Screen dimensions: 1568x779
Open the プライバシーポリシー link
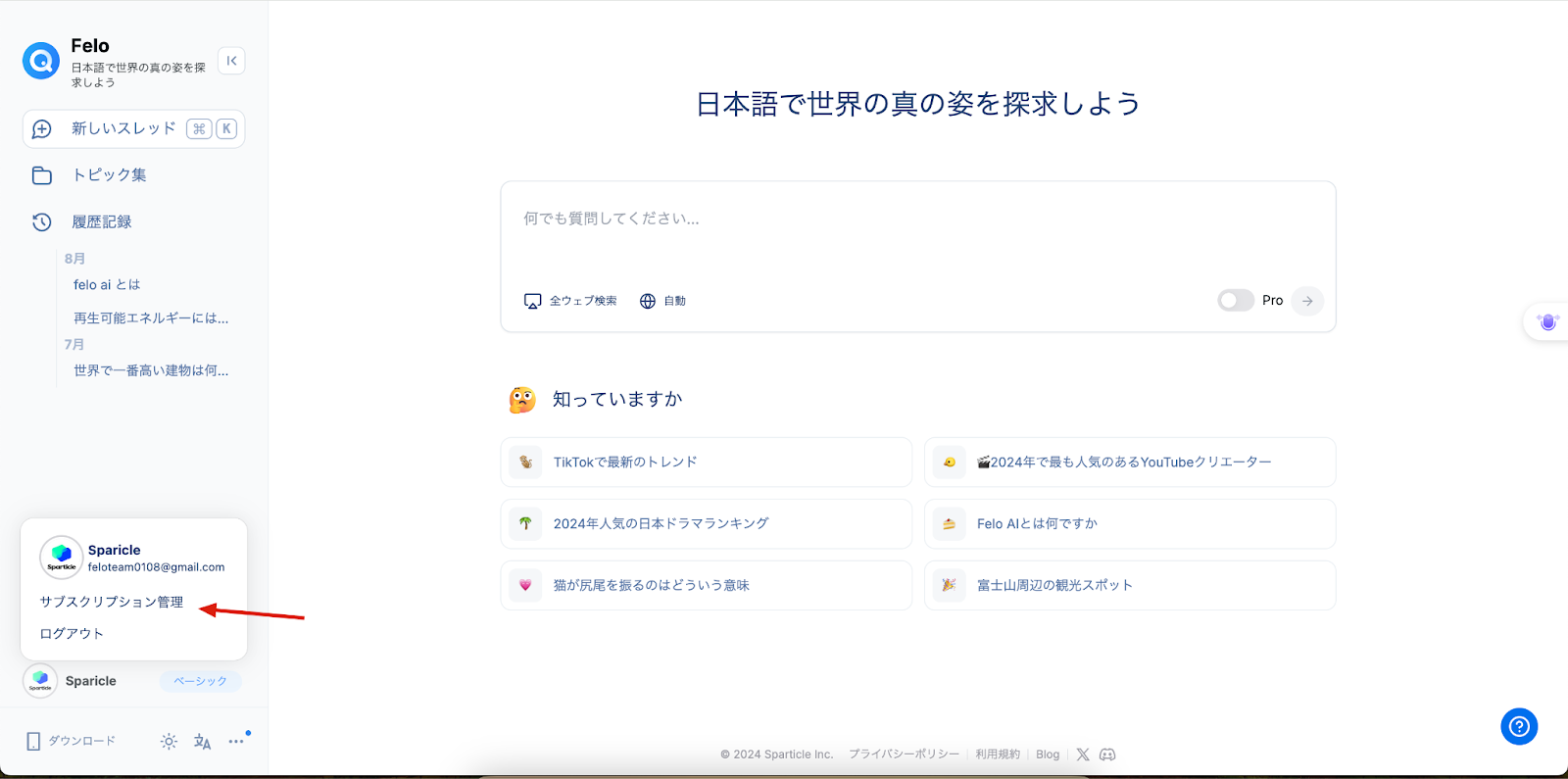[x=904, y=755]
